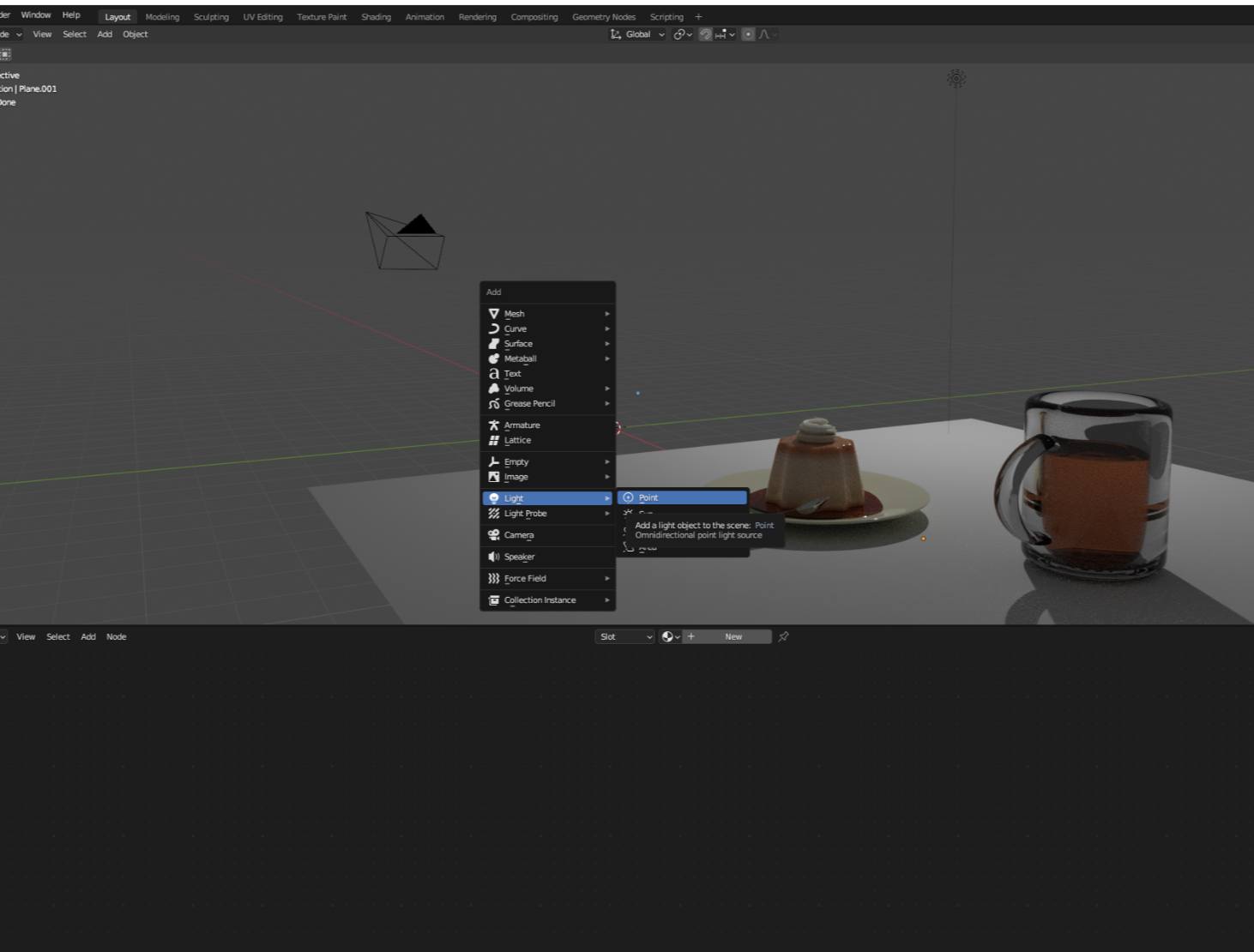1254x952 pixels.
Task: Add an Armature from the menu
Action: 547,425
